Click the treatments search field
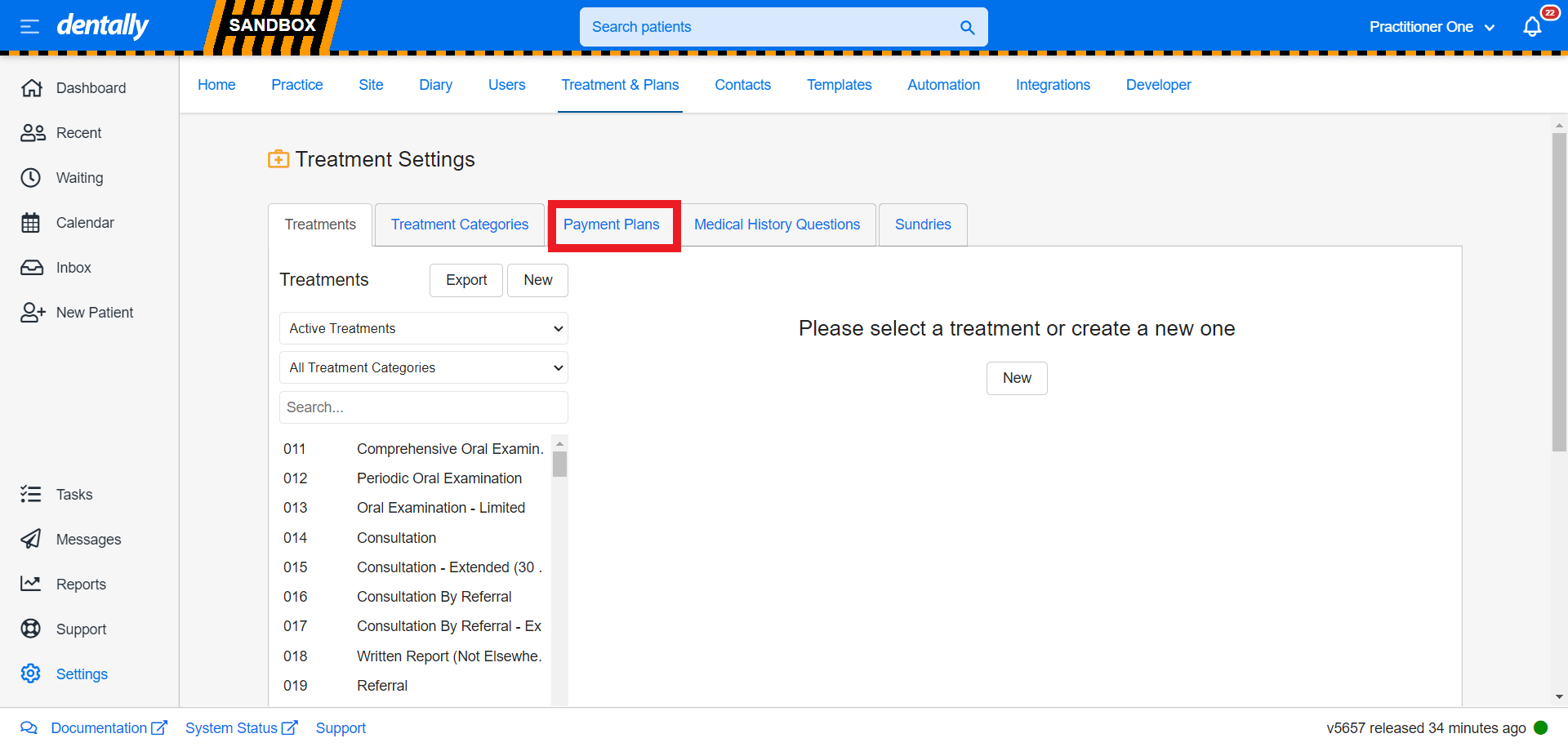1568x747 pixels. click(423, 407)
